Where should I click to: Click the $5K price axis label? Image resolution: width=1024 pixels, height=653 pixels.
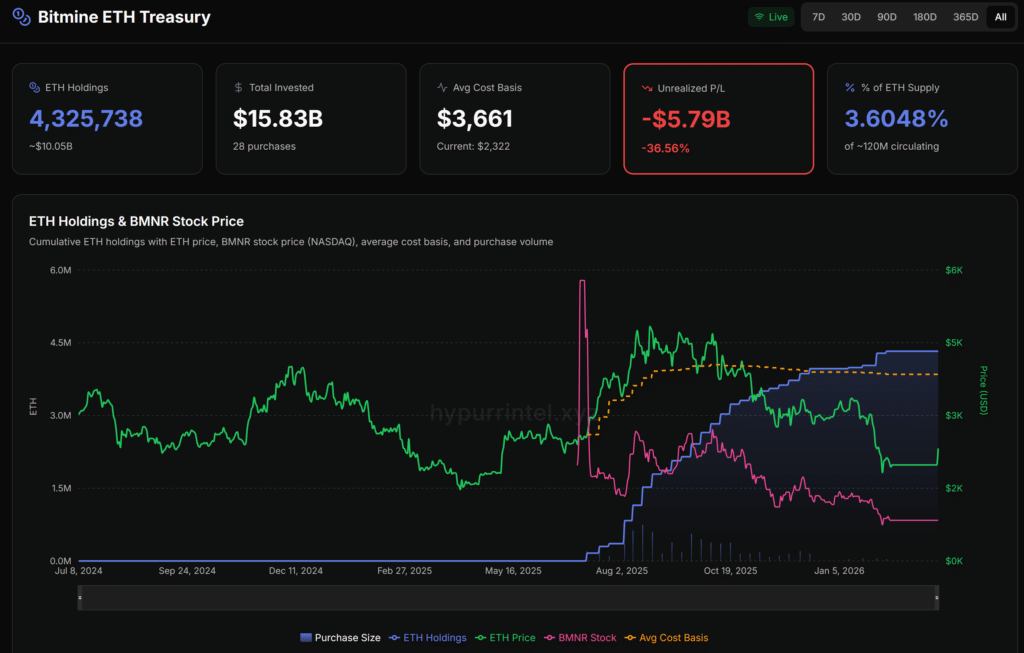953,343
